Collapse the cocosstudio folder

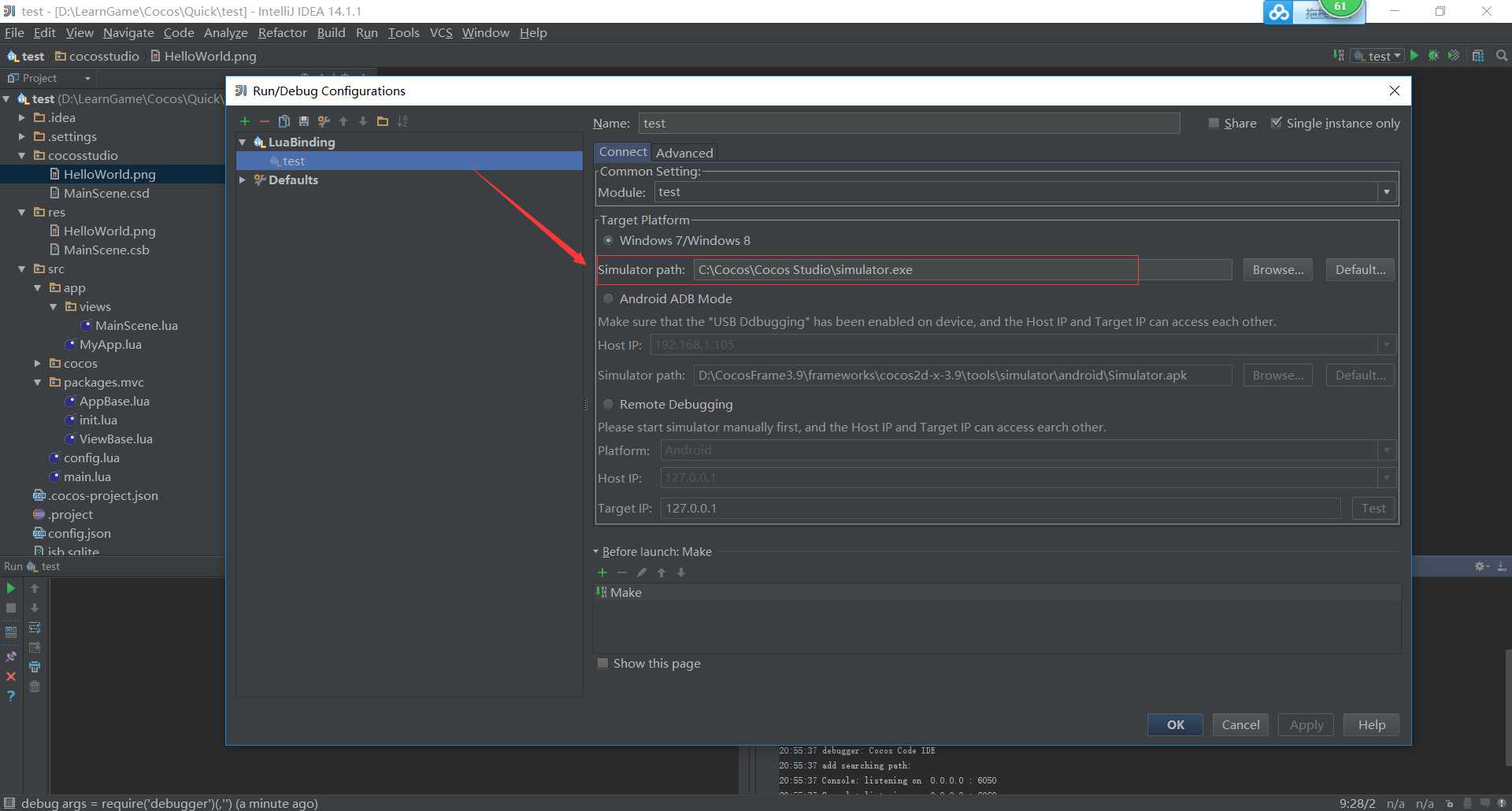[x=22, y=155]
